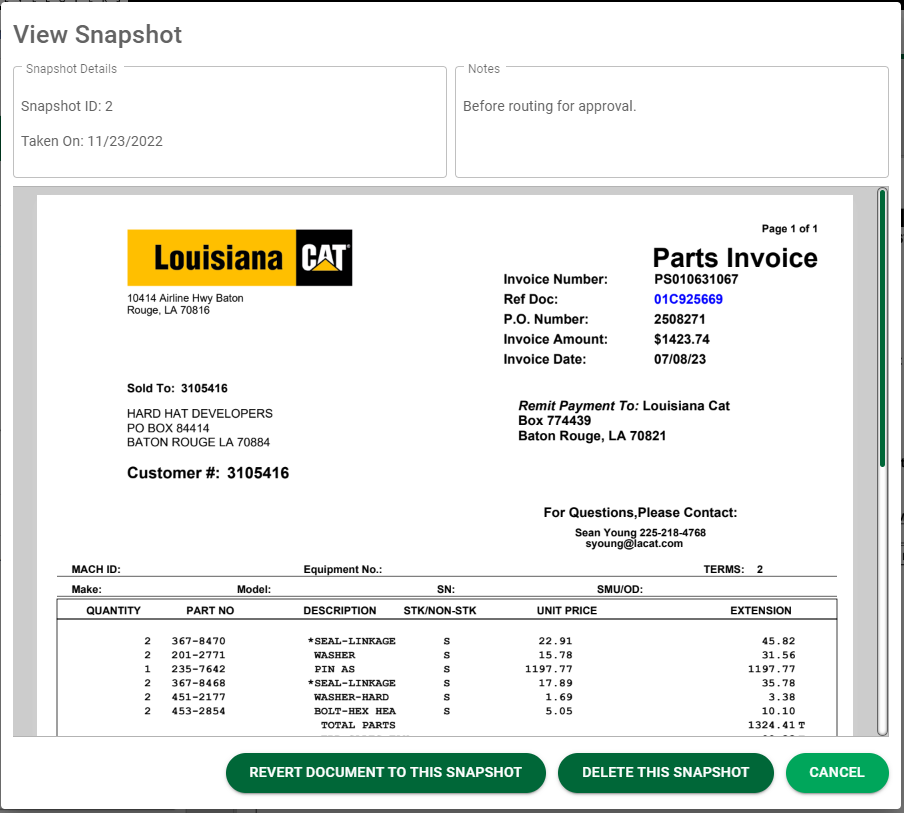Click the DESCRIPTION column header
This screenshot has width=904, height=813.
(x=340, y=611)
